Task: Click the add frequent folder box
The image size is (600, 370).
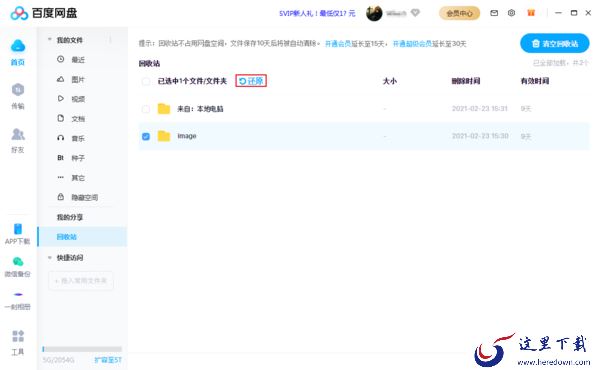Action: 81,280
